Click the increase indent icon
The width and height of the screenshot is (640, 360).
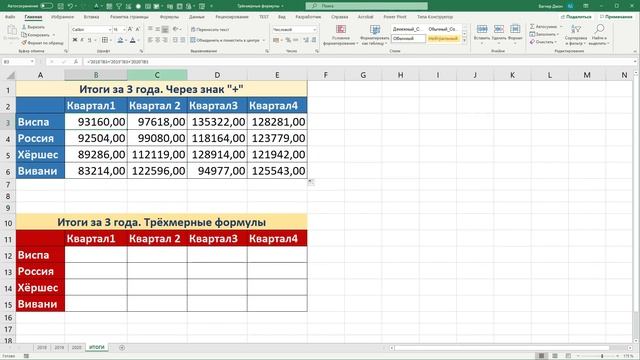(182, 40)
